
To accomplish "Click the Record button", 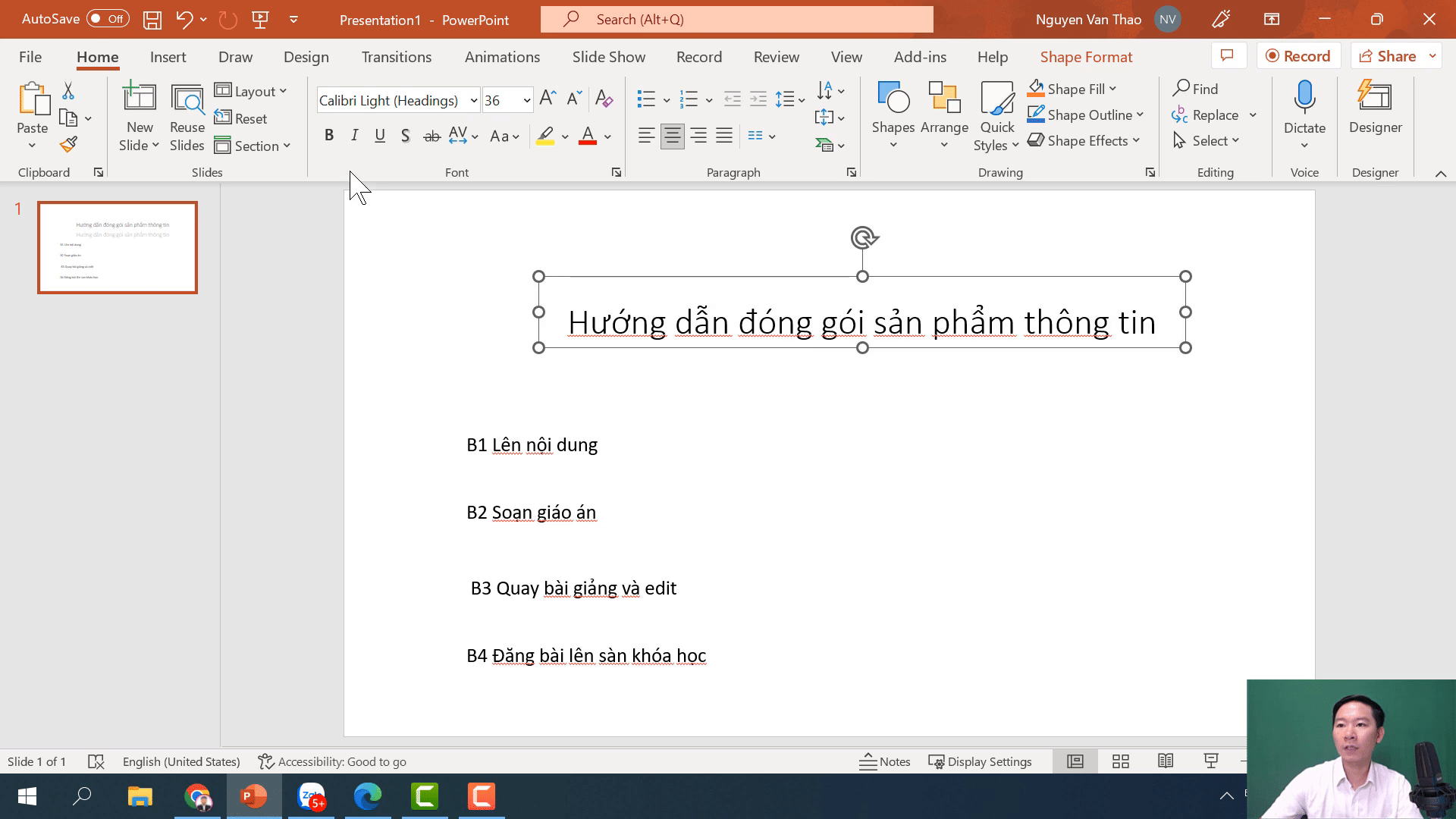I will coord(1298,56).
